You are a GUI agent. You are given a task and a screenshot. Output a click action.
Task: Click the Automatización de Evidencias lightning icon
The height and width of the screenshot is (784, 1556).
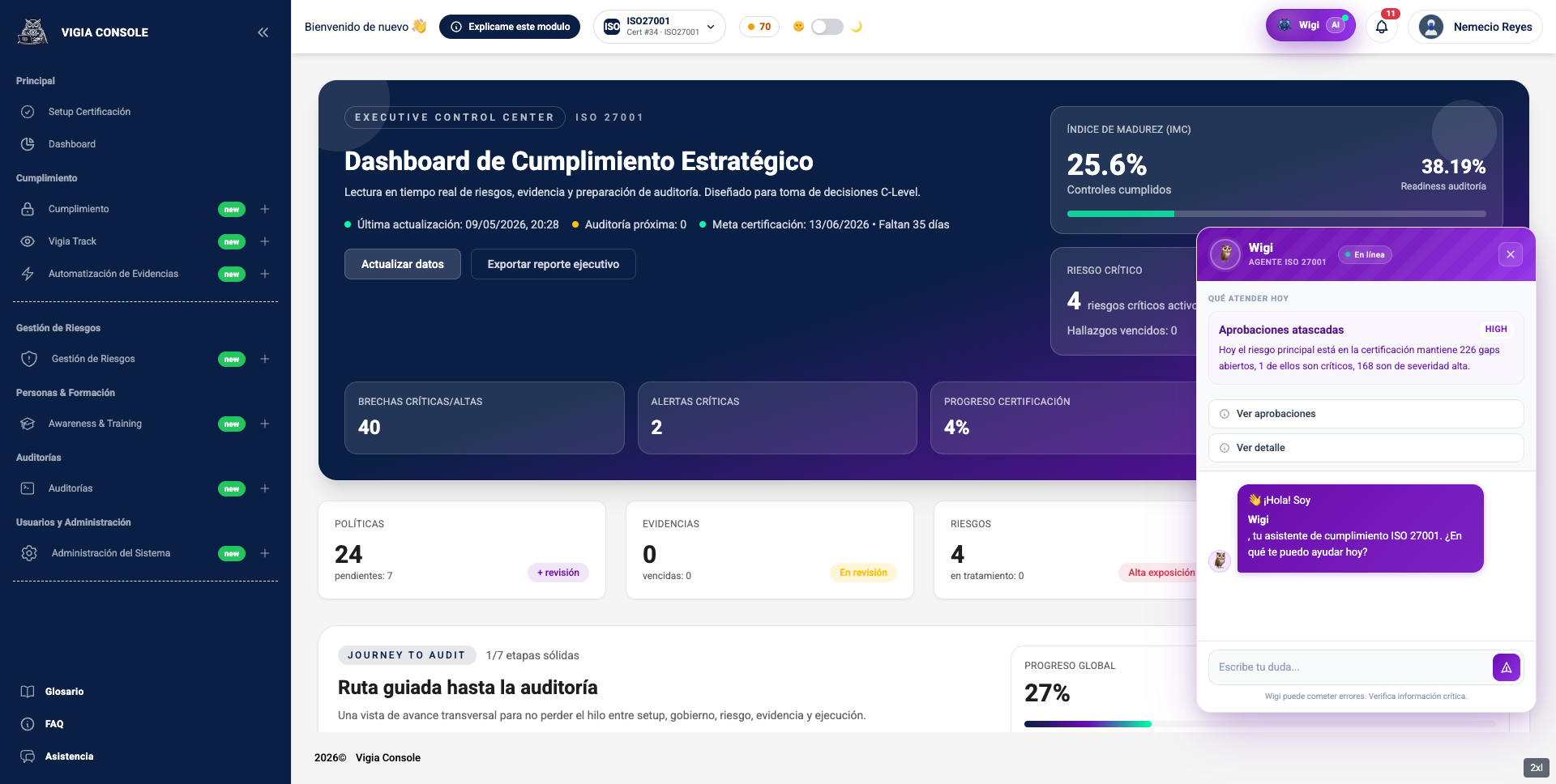pos(28,274)
